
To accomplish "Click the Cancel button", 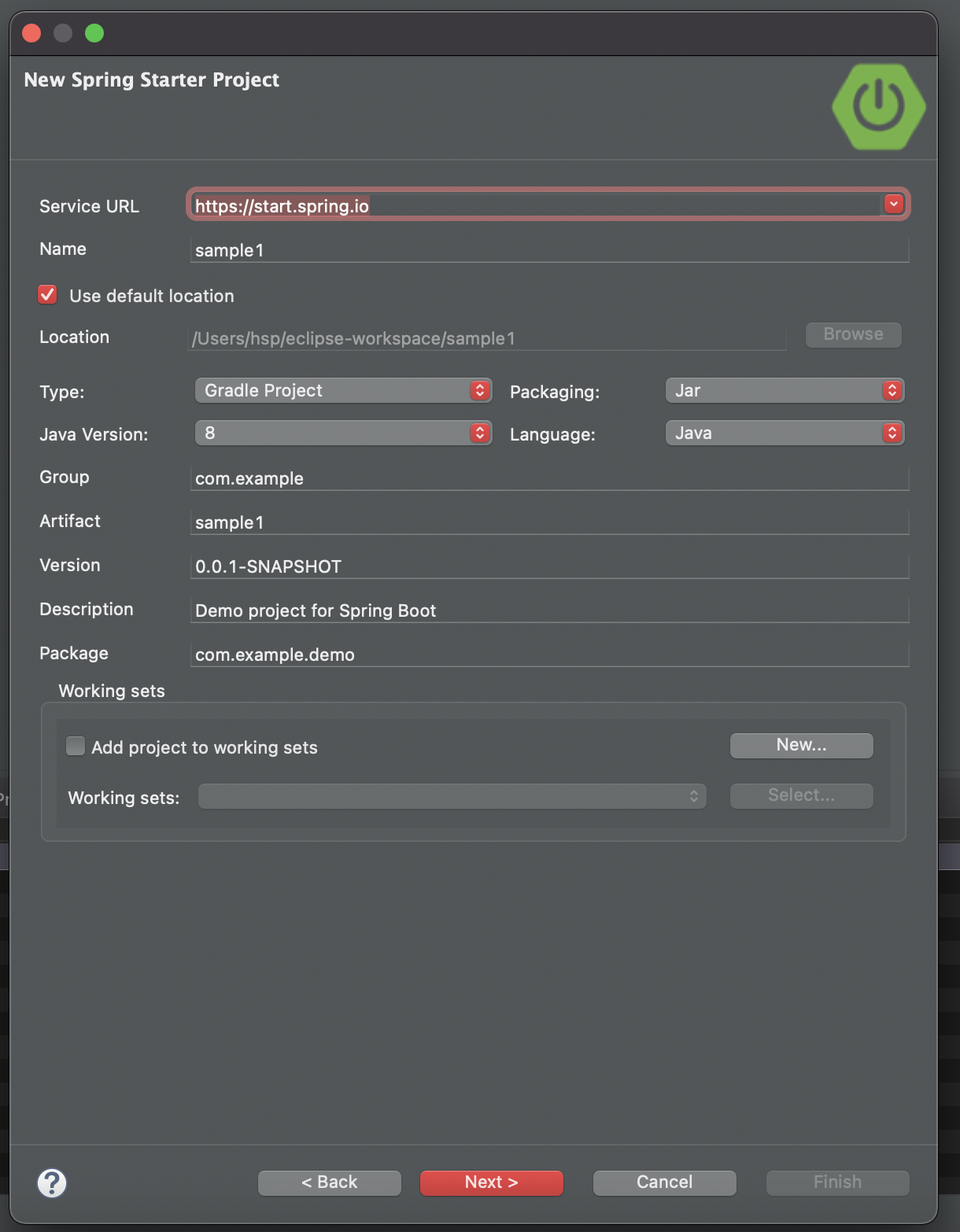I will pos(664,1182).
